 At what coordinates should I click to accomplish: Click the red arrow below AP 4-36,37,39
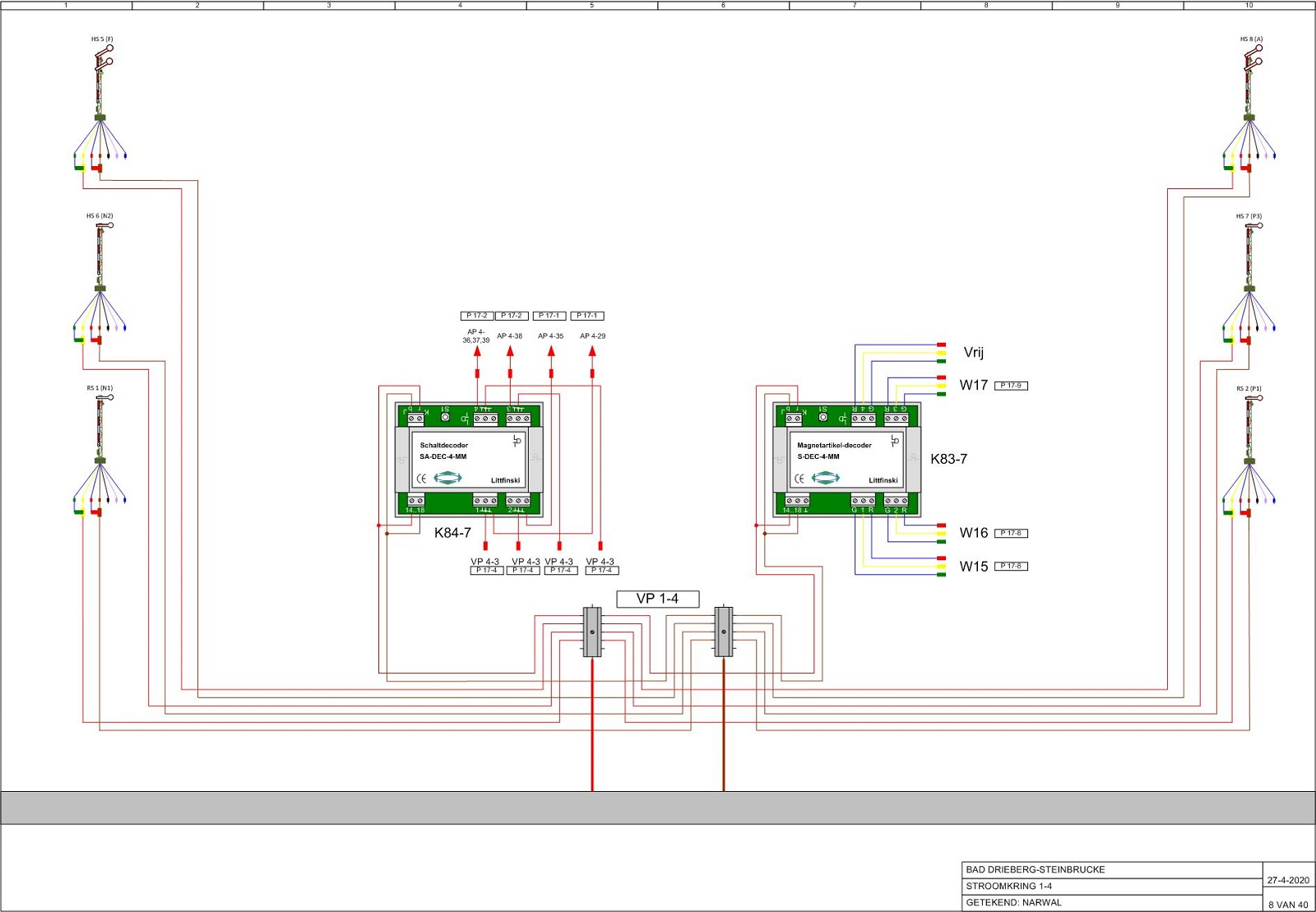(x=477, y=351)
